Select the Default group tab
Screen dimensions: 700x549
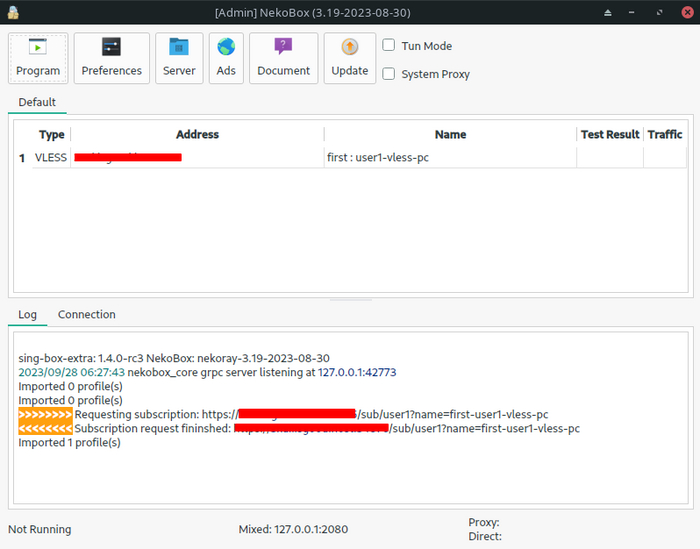pyautogui.click(x=37, y=102)
